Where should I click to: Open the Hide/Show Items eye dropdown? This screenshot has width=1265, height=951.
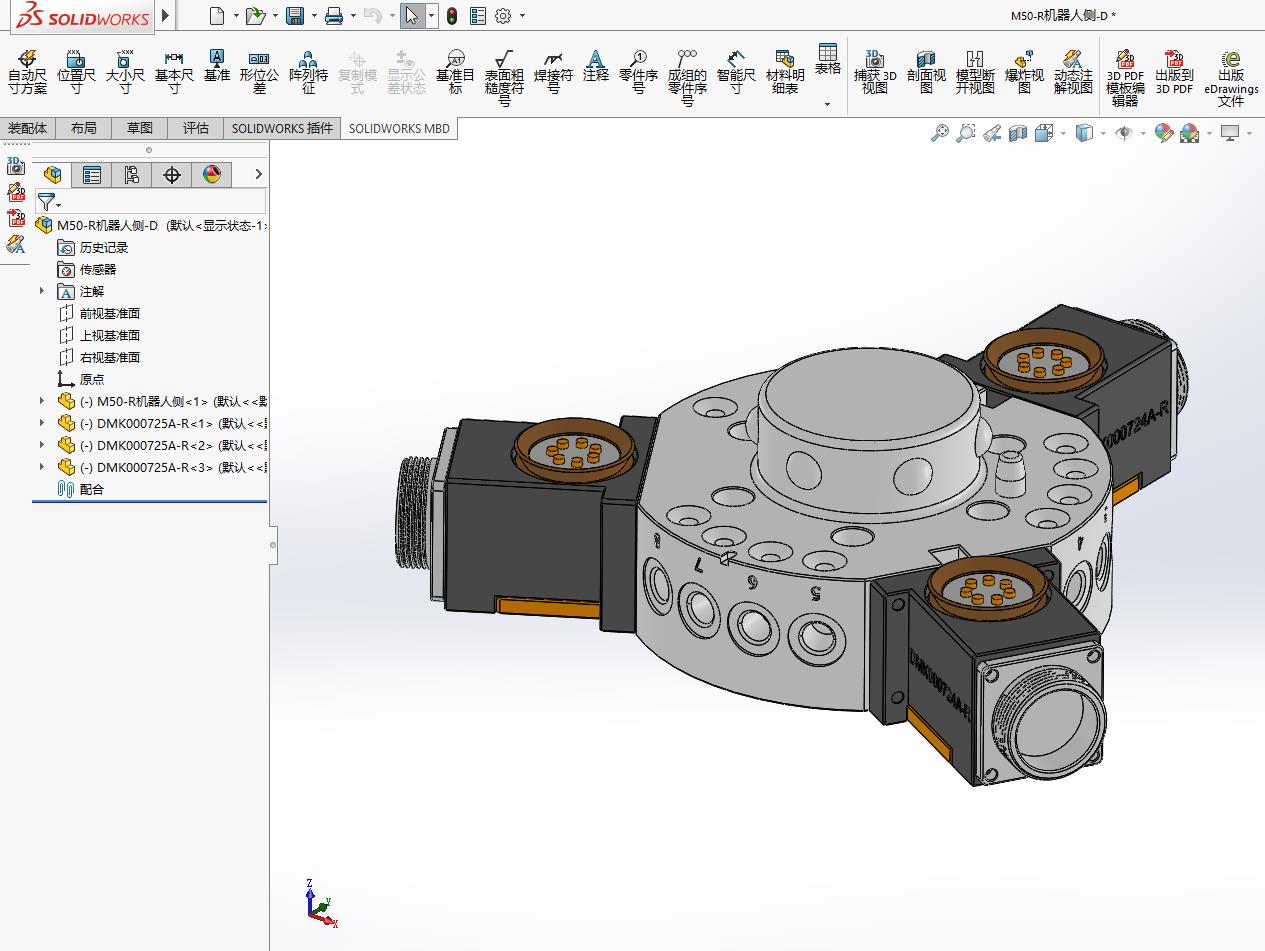pyautogui.click(x=1143, y=132)
